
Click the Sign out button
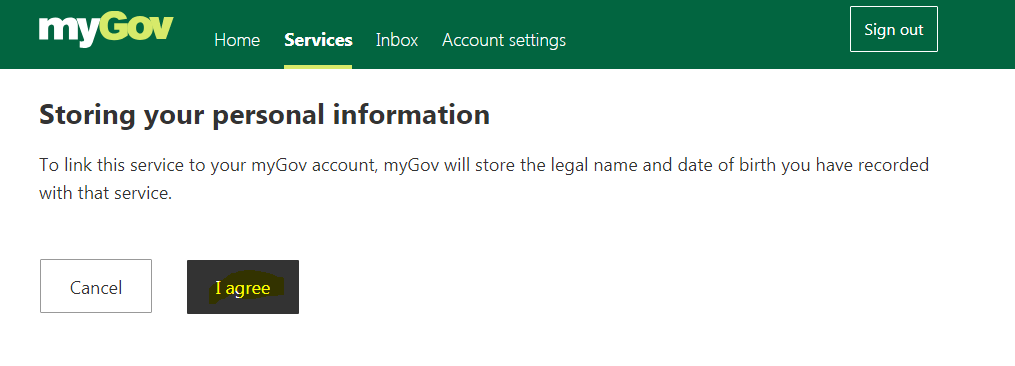[893, 29]
